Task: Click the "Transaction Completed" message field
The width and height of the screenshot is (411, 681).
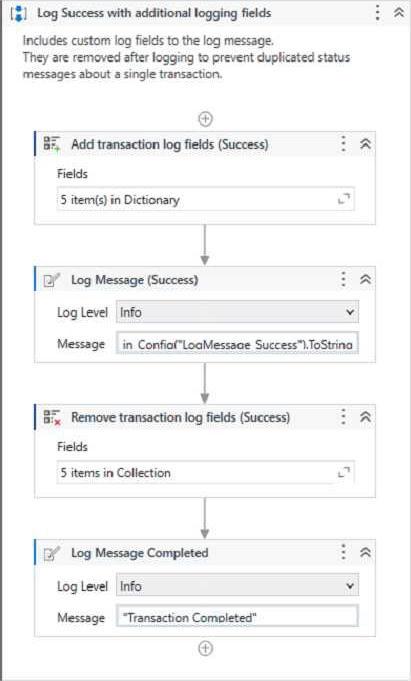Action: click(x=237, y=617)
